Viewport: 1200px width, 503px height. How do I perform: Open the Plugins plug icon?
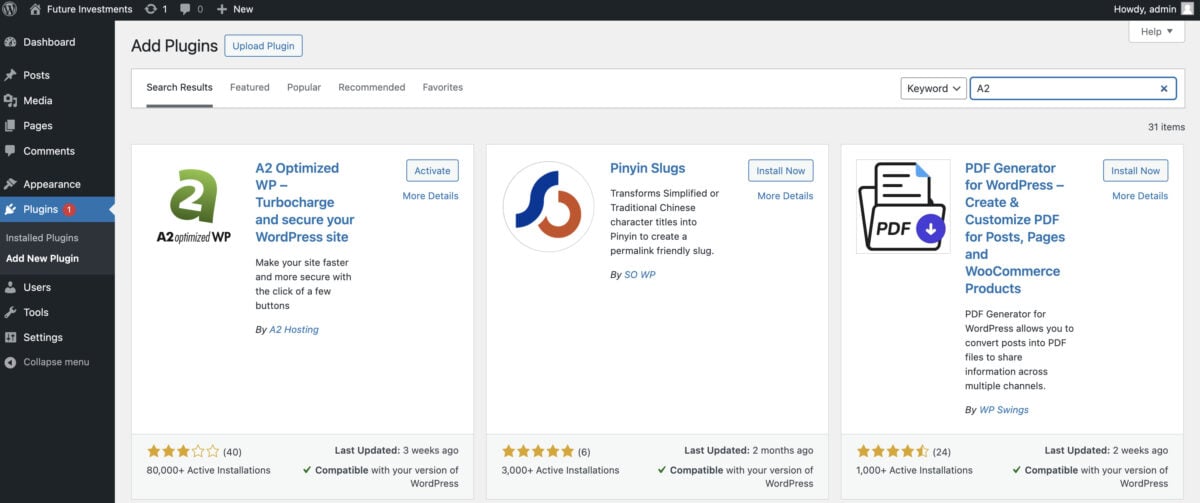pyautogui.click(x=11, y=209)
